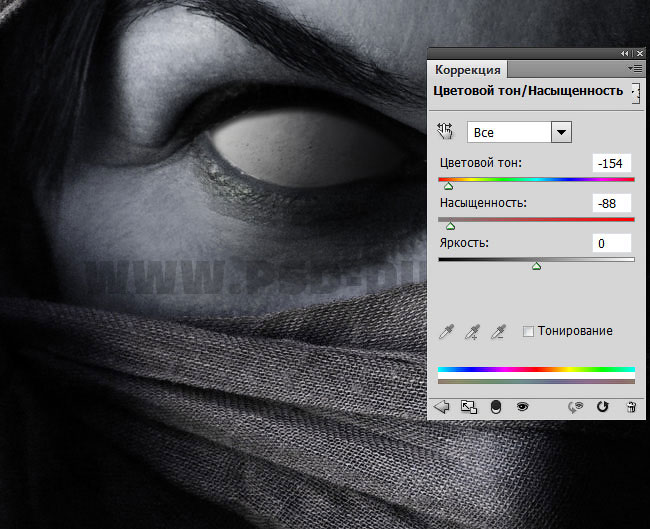Screen dimensions: 650x529
Task: Collapse panel with double arrow icon
Action: point(625,53)
